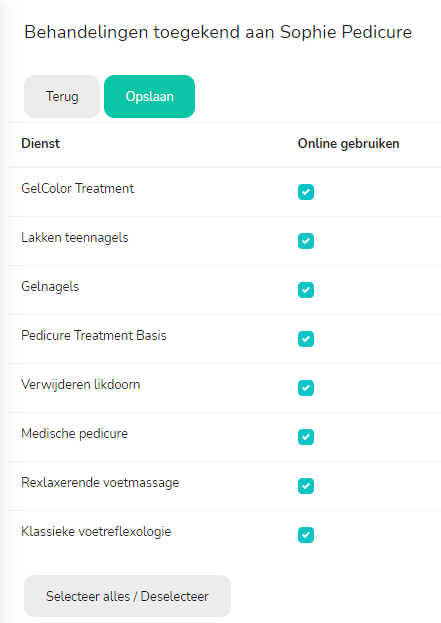This screenshot has height=623, width=441.
Task: Uncheck Verwijderen likdoorn online checkbox
Action: [x=306, y=388]
